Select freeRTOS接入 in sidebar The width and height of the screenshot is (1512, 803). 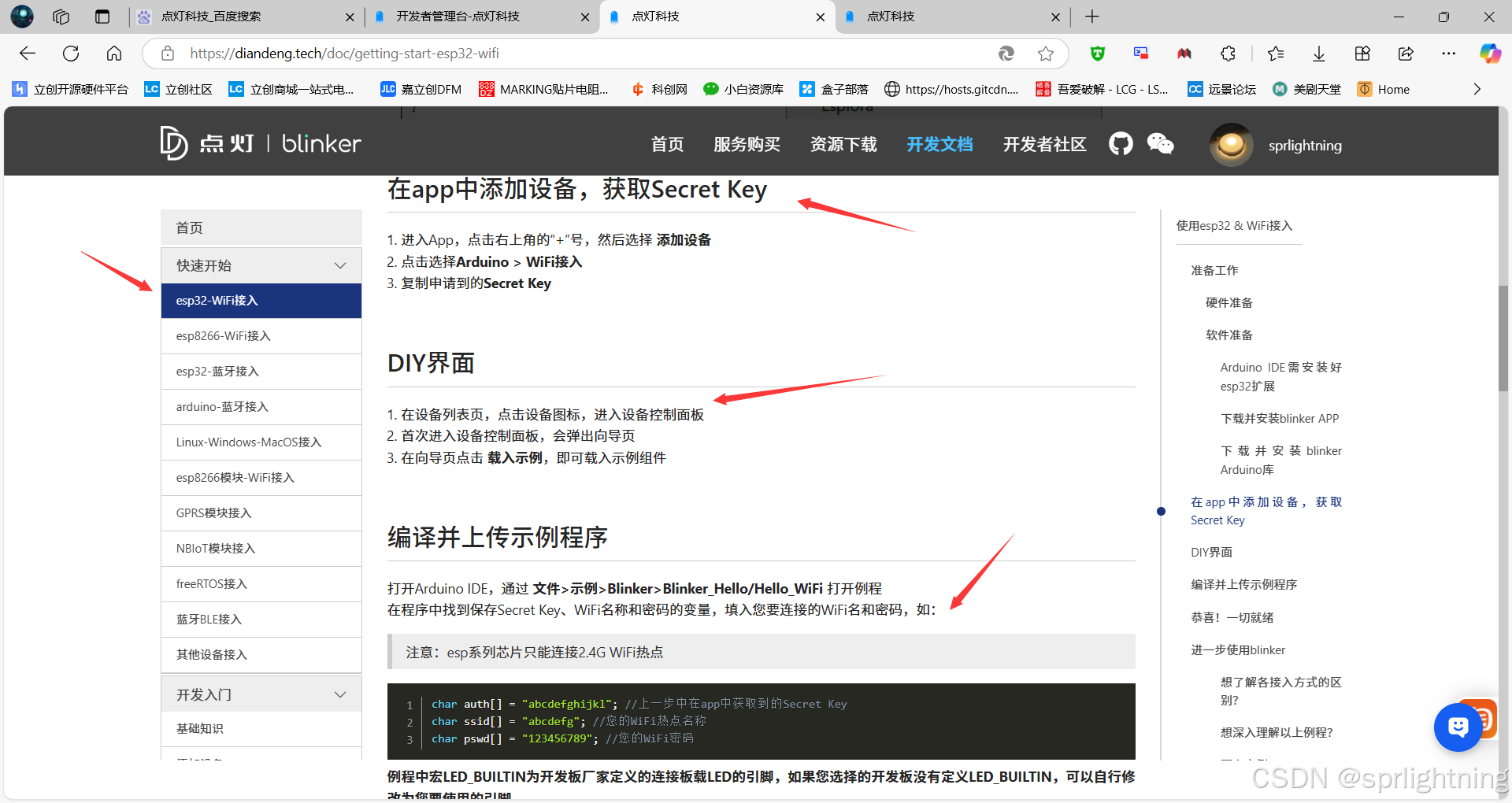point(261,584)
